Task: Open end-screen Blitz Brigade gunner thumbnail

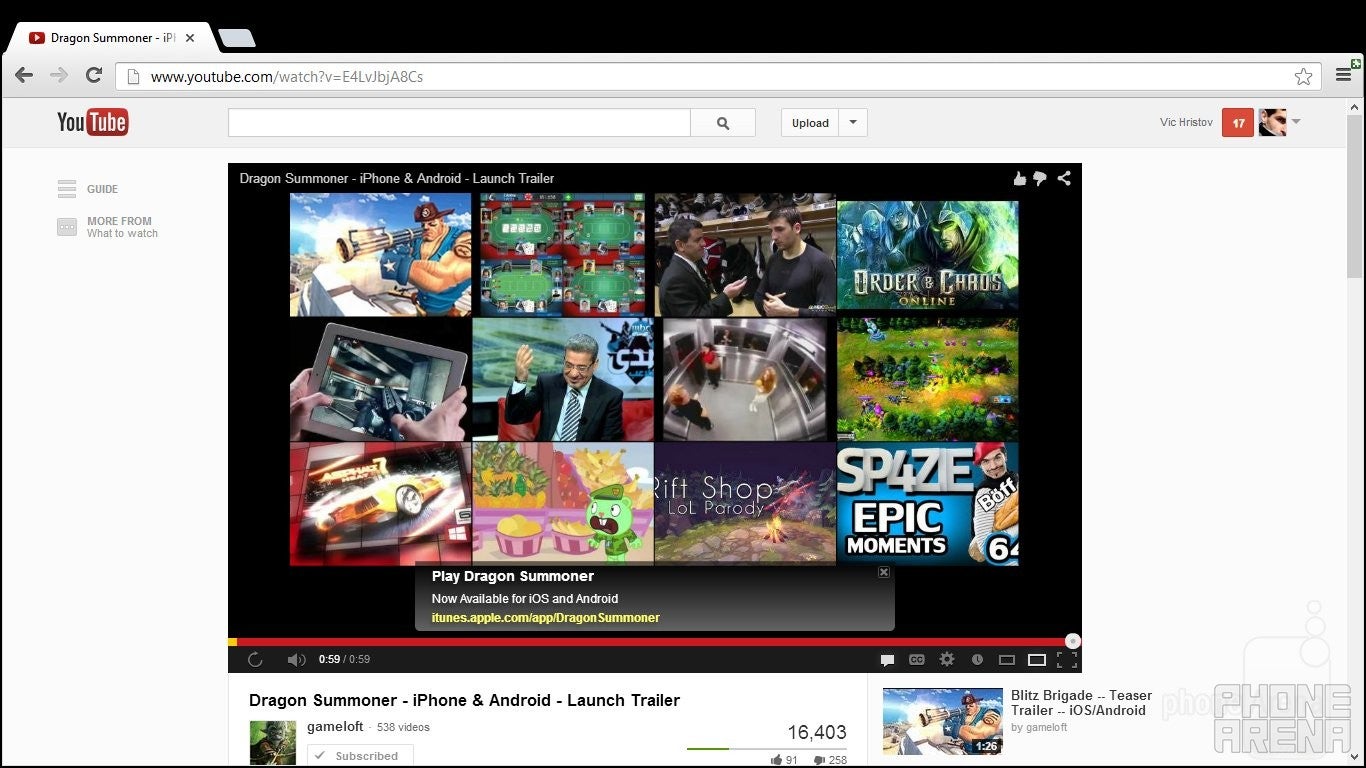Action: (380, 254)
